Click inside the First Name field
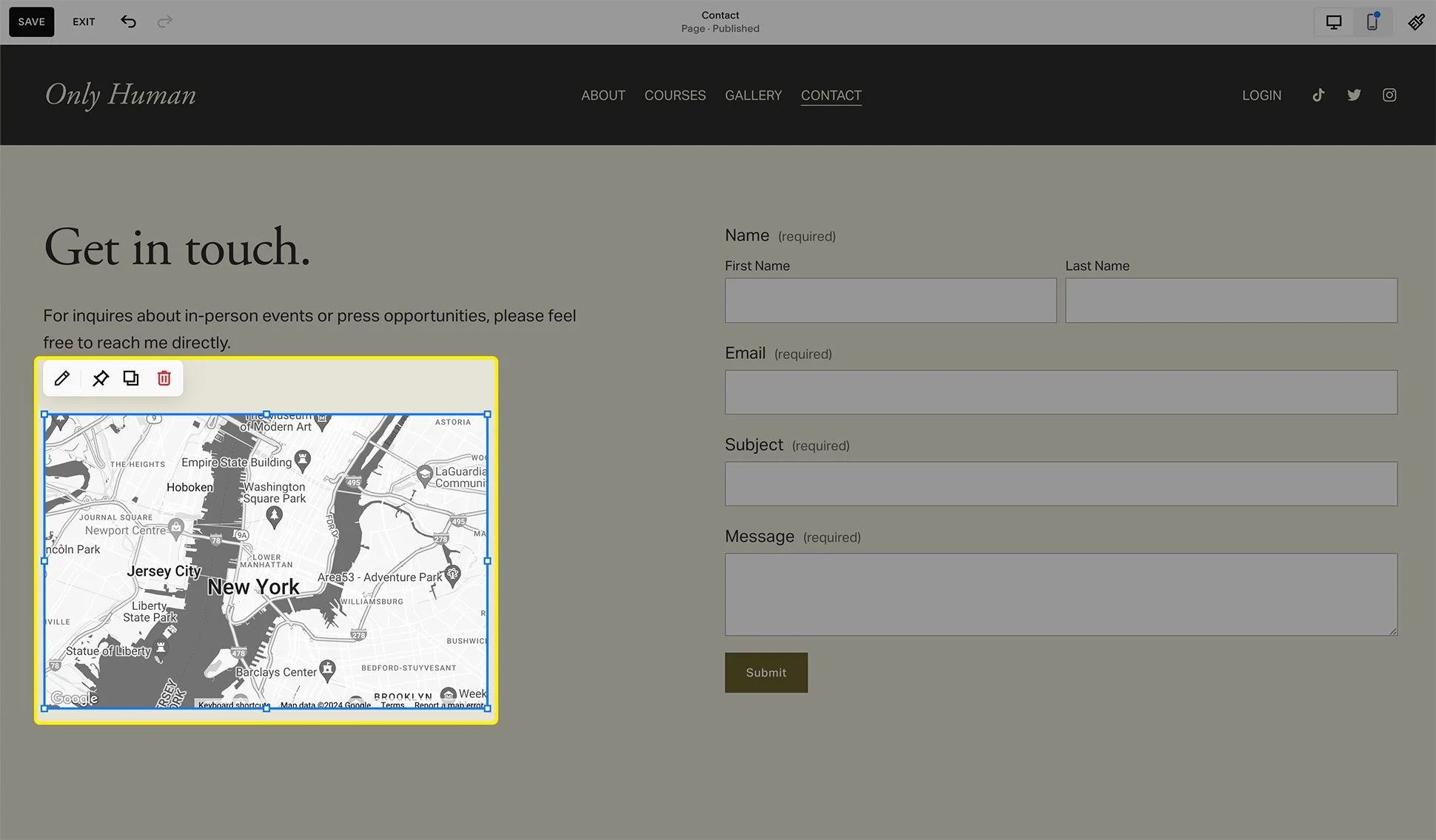 click(890, 300)
